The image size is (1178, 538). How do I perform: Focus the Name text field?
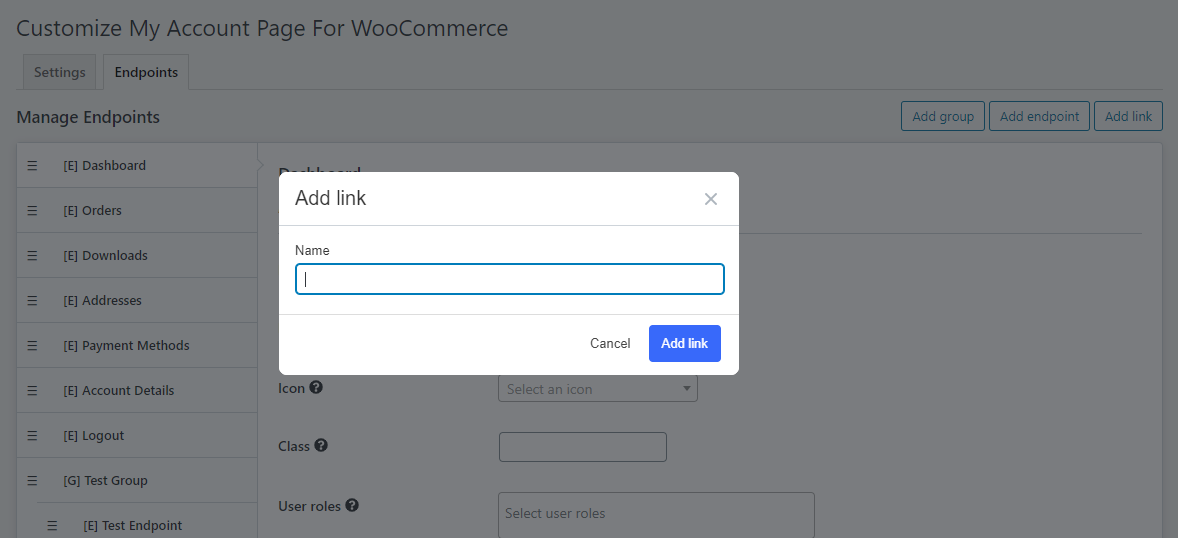510,280
